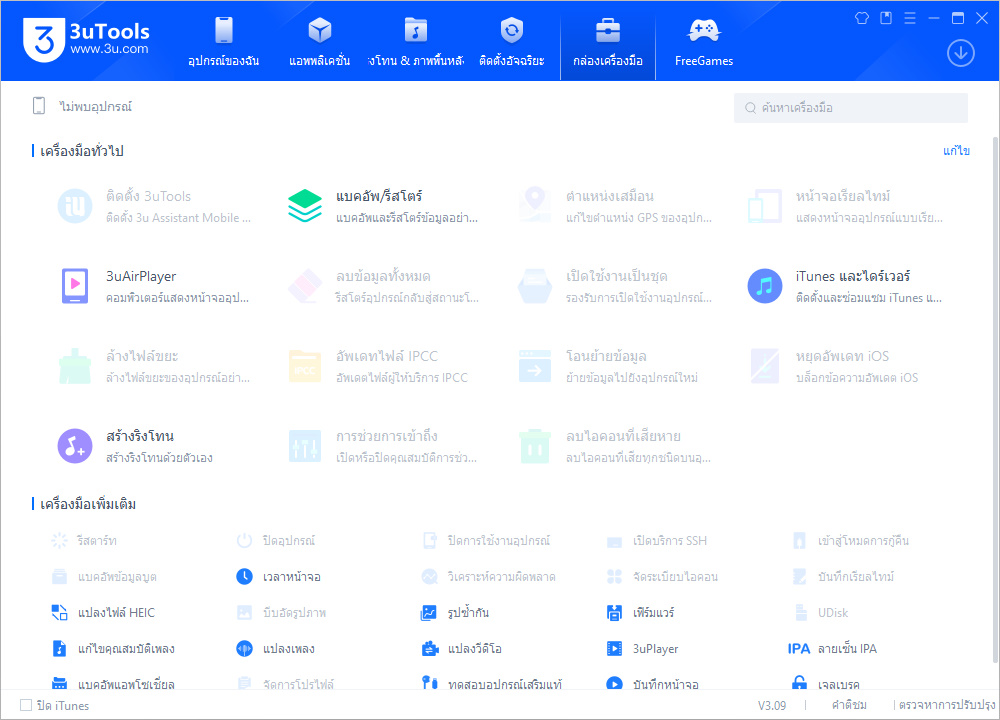Click the Virtual Location map icon
The image size is (1000, 720).
point(534,205)
